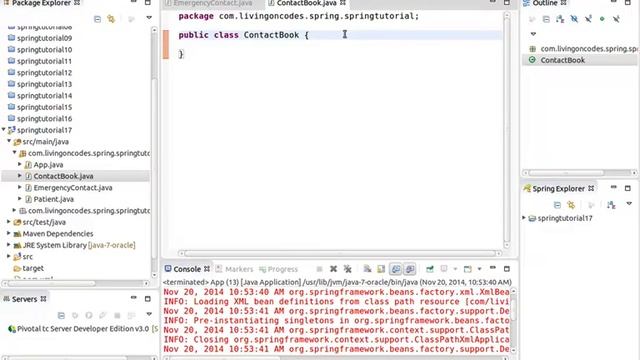Select ContactBook class in Outline
Image resolution: width=640 pixels, height=360 pixels.
pos(562,60)
